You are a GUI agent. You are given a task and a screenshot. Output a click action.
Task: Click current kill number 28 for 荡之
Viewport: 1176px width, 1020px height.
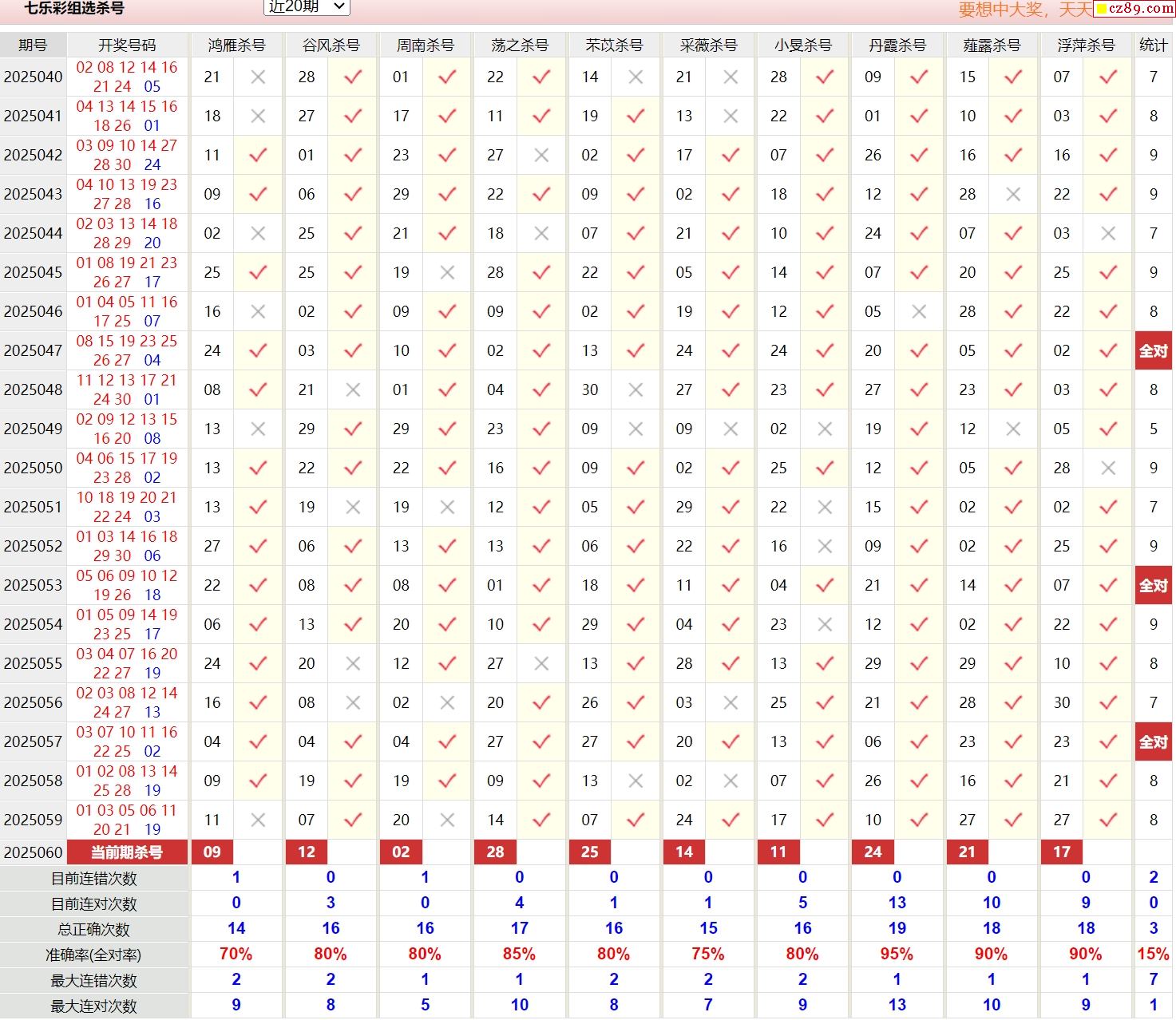[x=495, y=852]
